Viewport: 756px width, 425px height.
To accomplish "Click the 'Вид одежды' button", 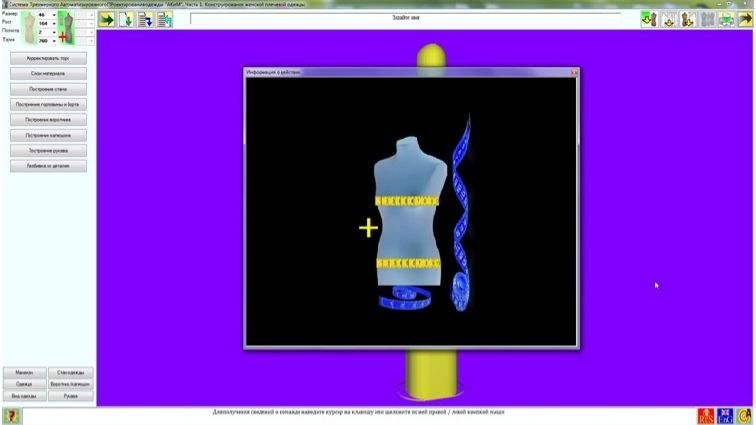I will (x=25, y=396).
